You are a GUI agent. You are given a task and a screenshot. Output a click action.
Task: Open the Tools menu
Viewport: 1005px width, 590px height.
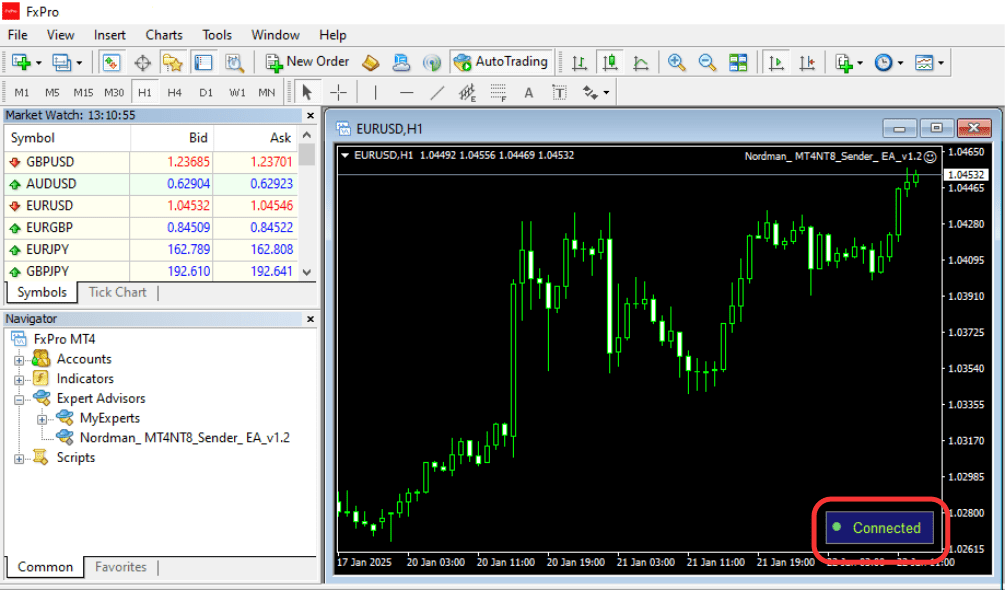point(217,35)
